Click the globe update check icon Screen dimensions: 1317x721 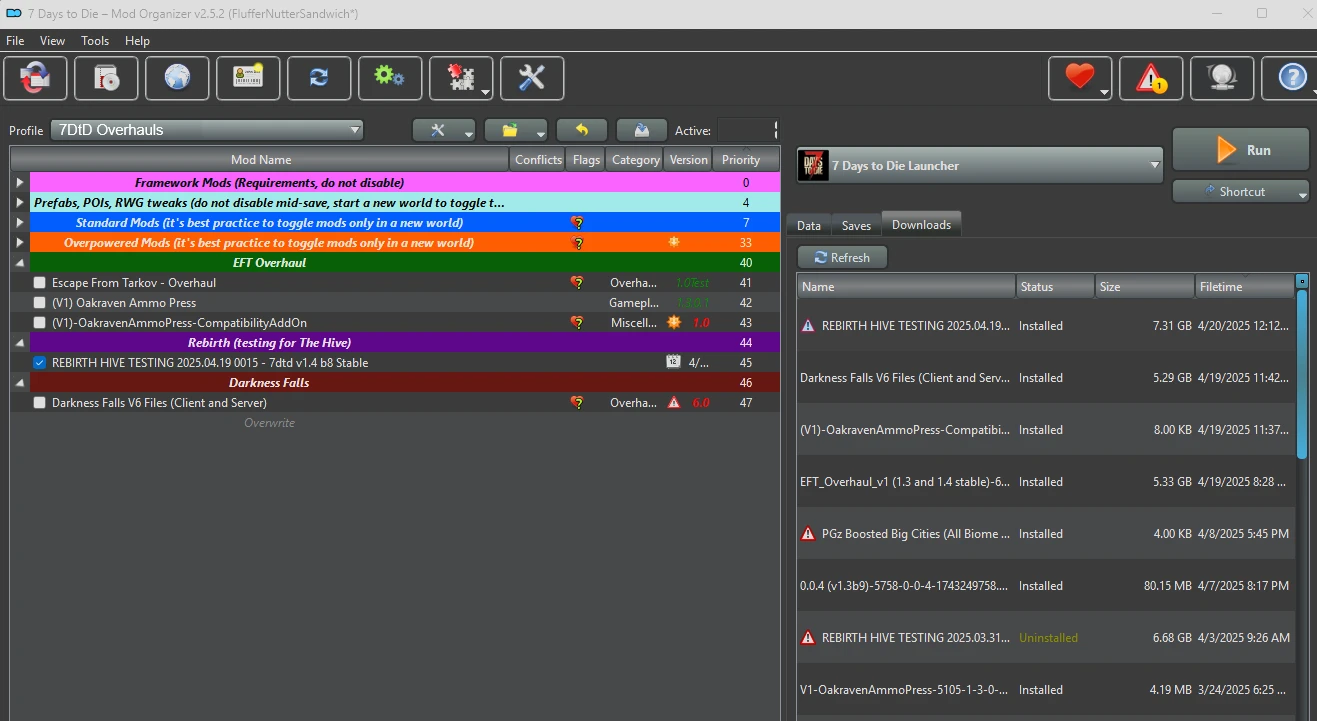click(1222, 78)
